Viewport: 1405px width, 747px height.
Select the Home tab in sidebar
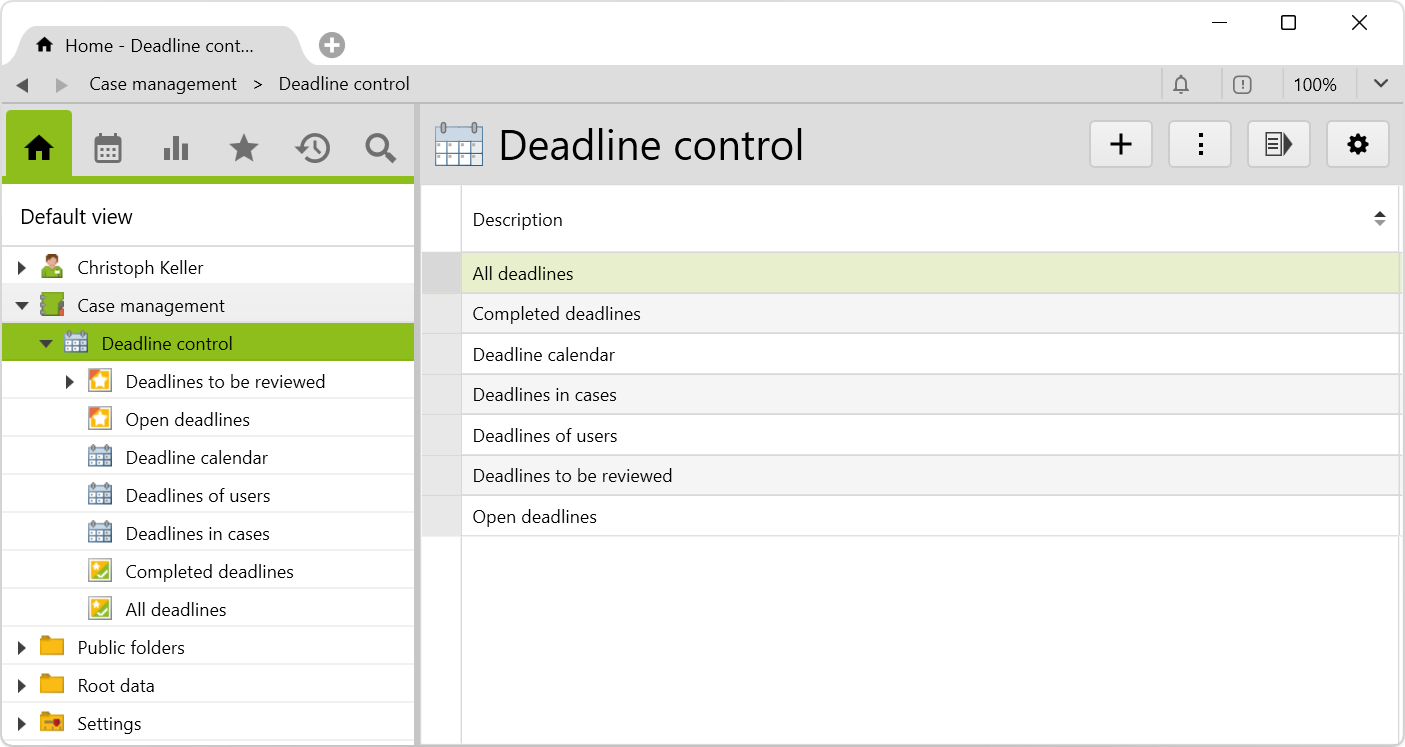point(39,148)
